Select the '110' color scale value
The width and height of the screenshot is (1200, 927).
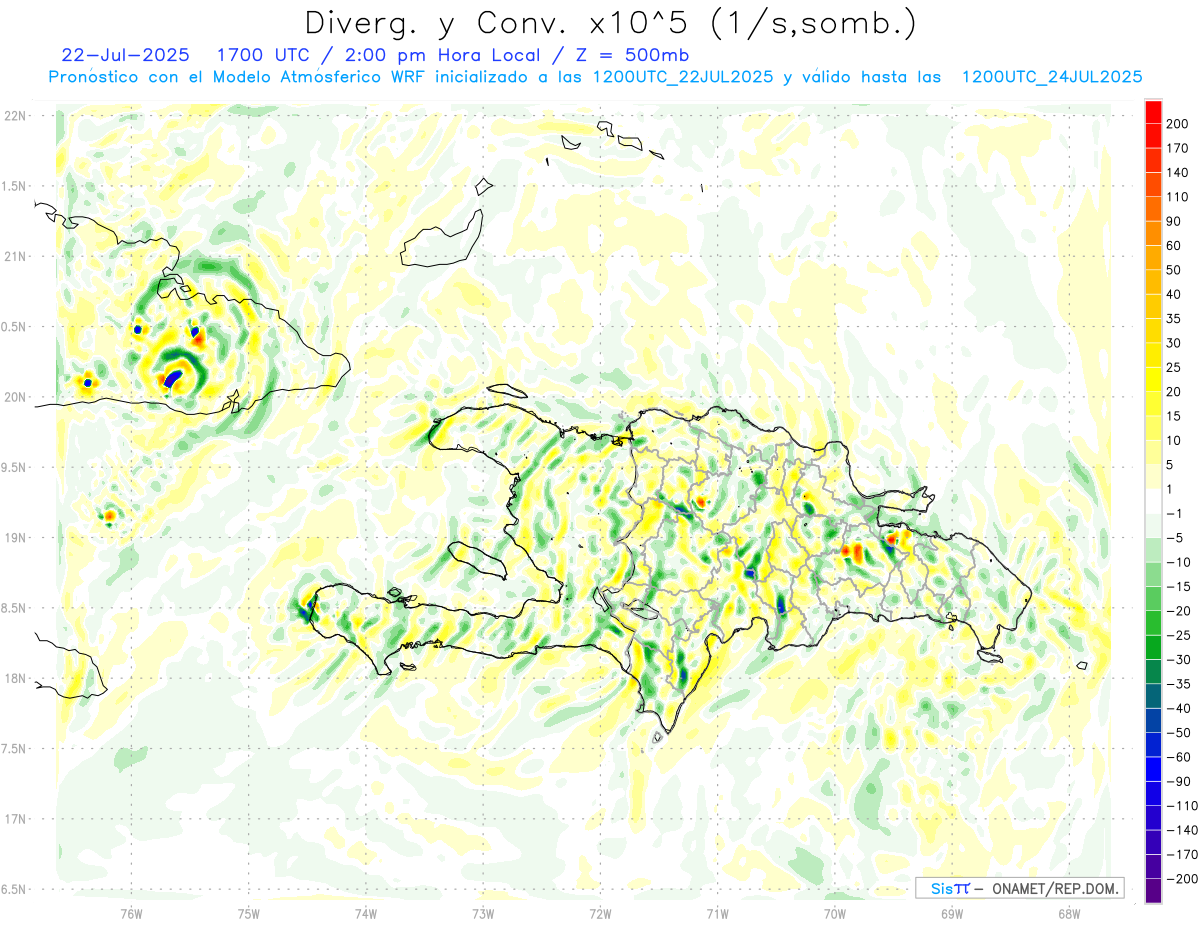tap(1178, 197)
